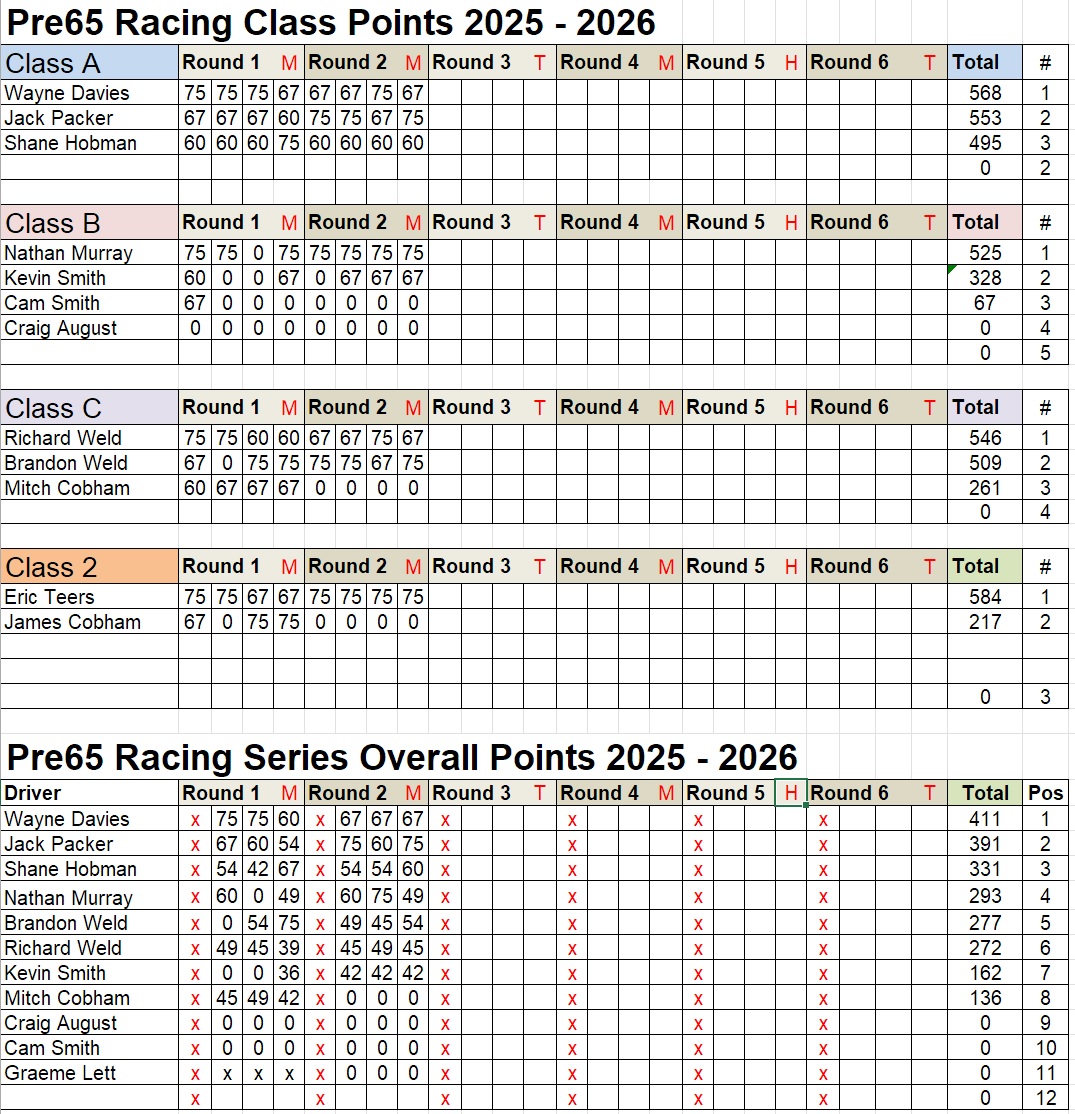Click the green Total header in overall table
1075x1114 pixels.
(985, 793)
